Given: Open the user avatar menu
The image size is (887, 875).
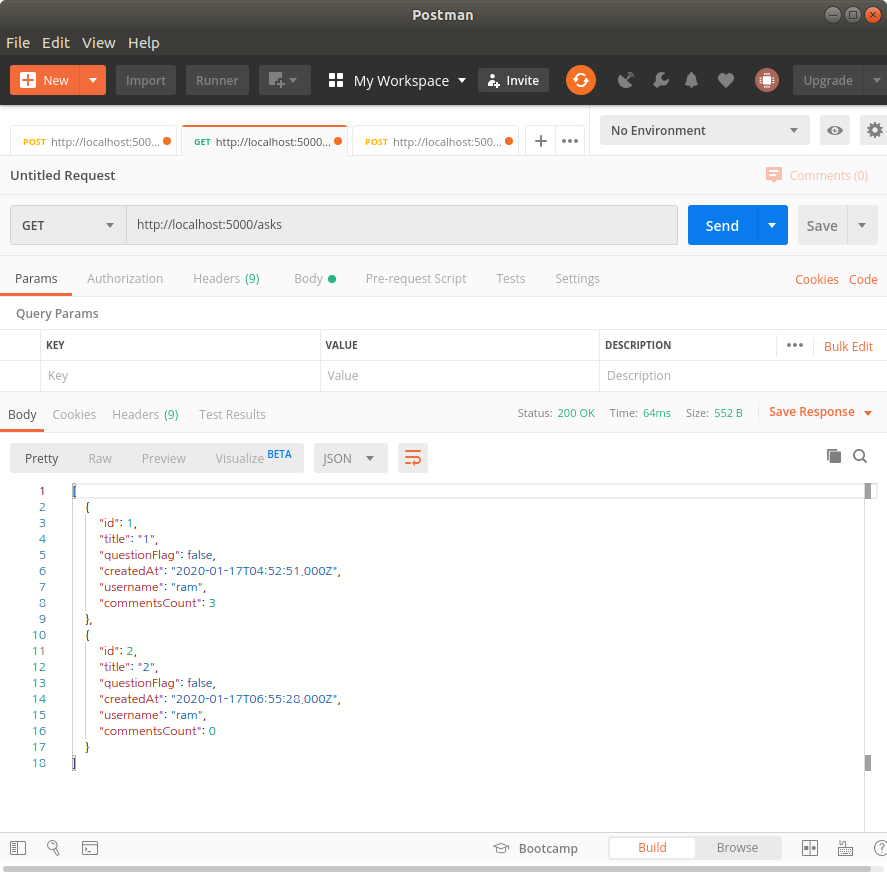Looking at the screenshot, I should [x=767, y=80].
